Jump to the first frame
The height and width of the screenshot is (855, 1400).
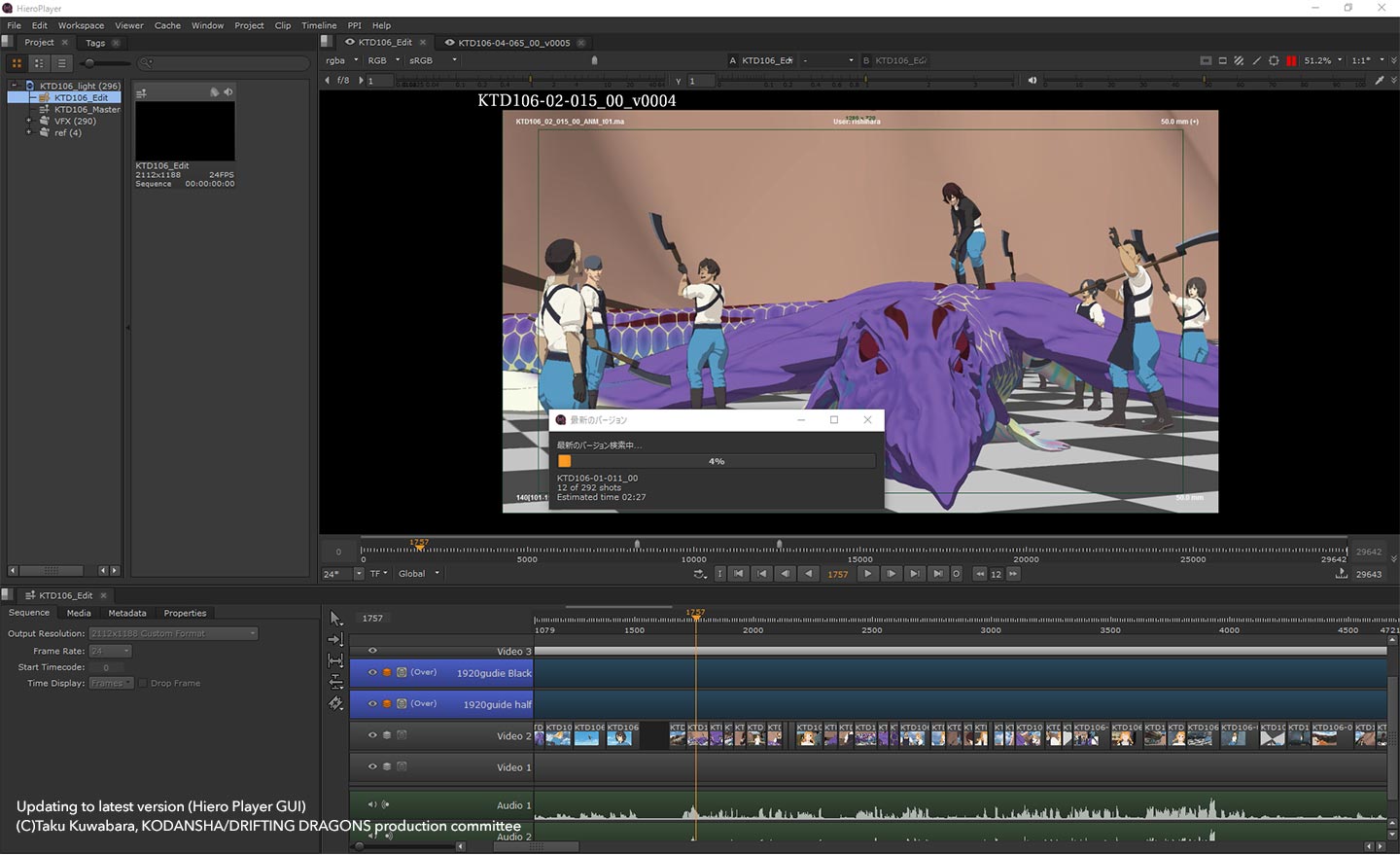(739, 574)
